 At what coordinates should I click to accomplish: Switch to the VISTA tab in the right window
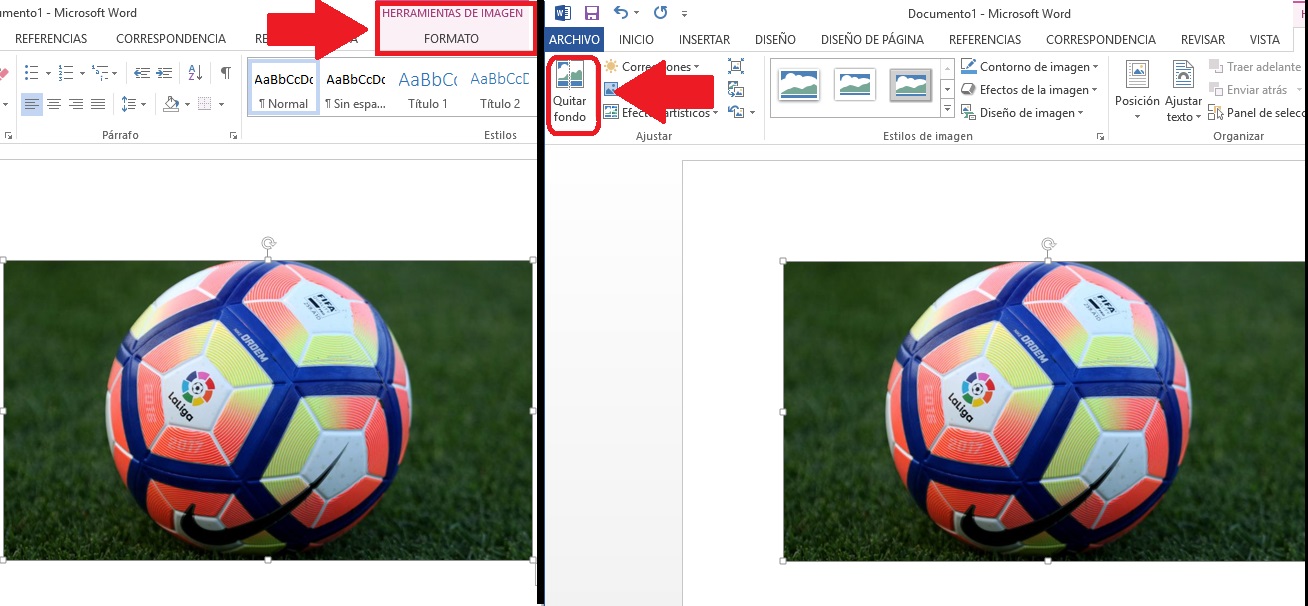point(1265,40)
